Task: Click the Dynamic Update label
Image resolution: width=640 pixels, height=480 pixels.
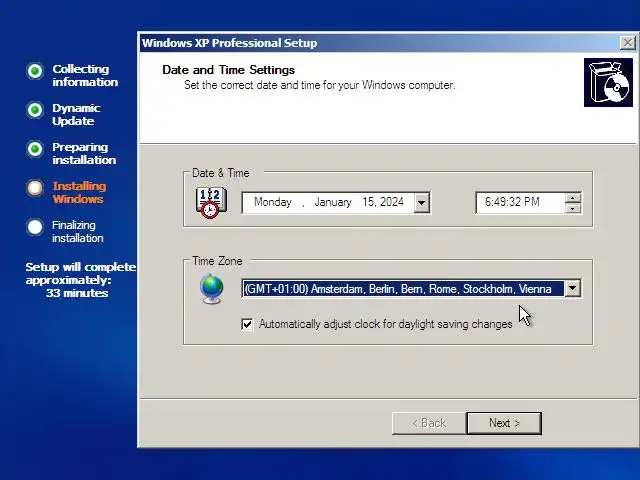Action: point(76,114)
